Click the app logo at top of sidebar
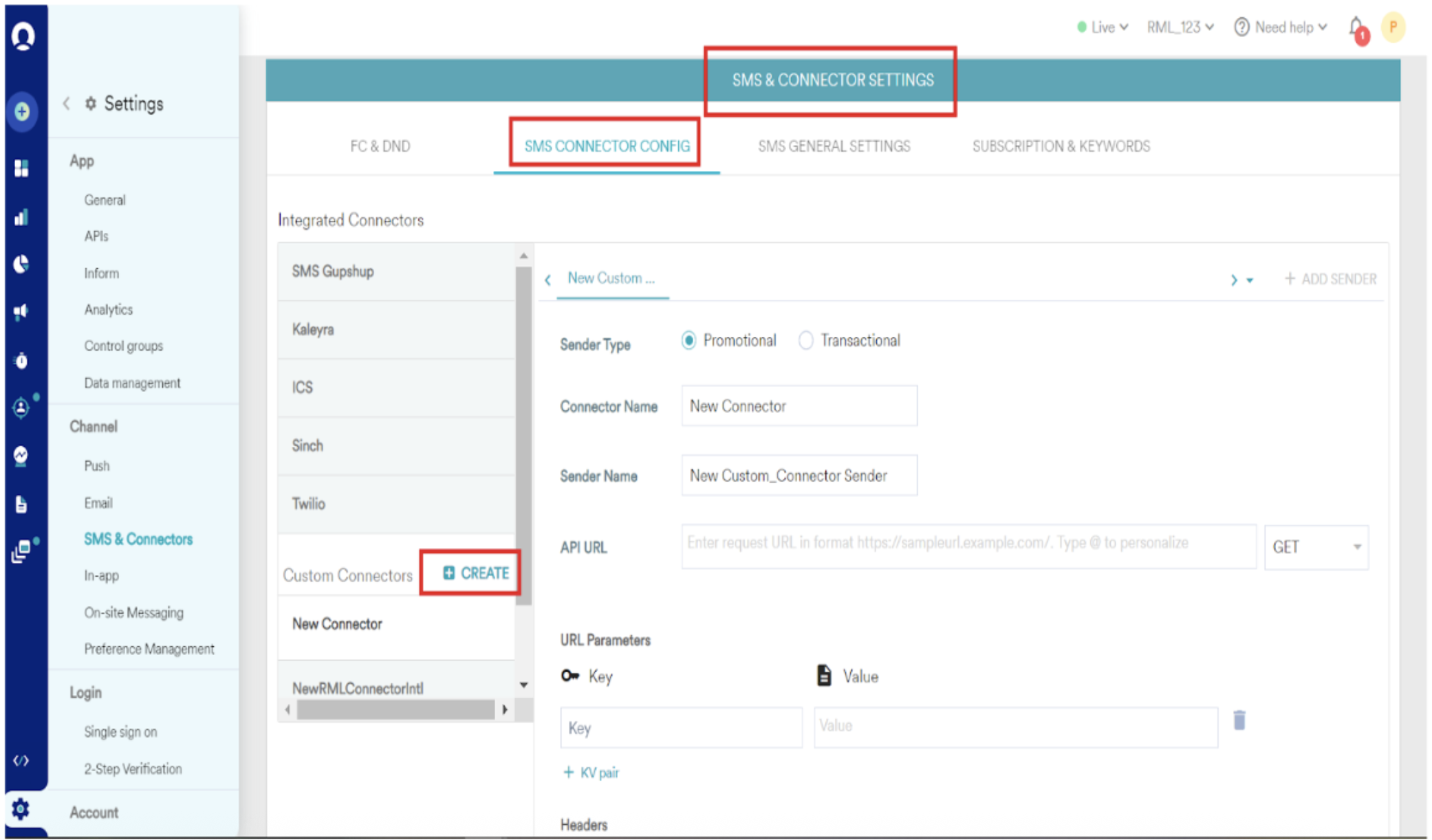The image size is (1432, 840). point(23,36)
